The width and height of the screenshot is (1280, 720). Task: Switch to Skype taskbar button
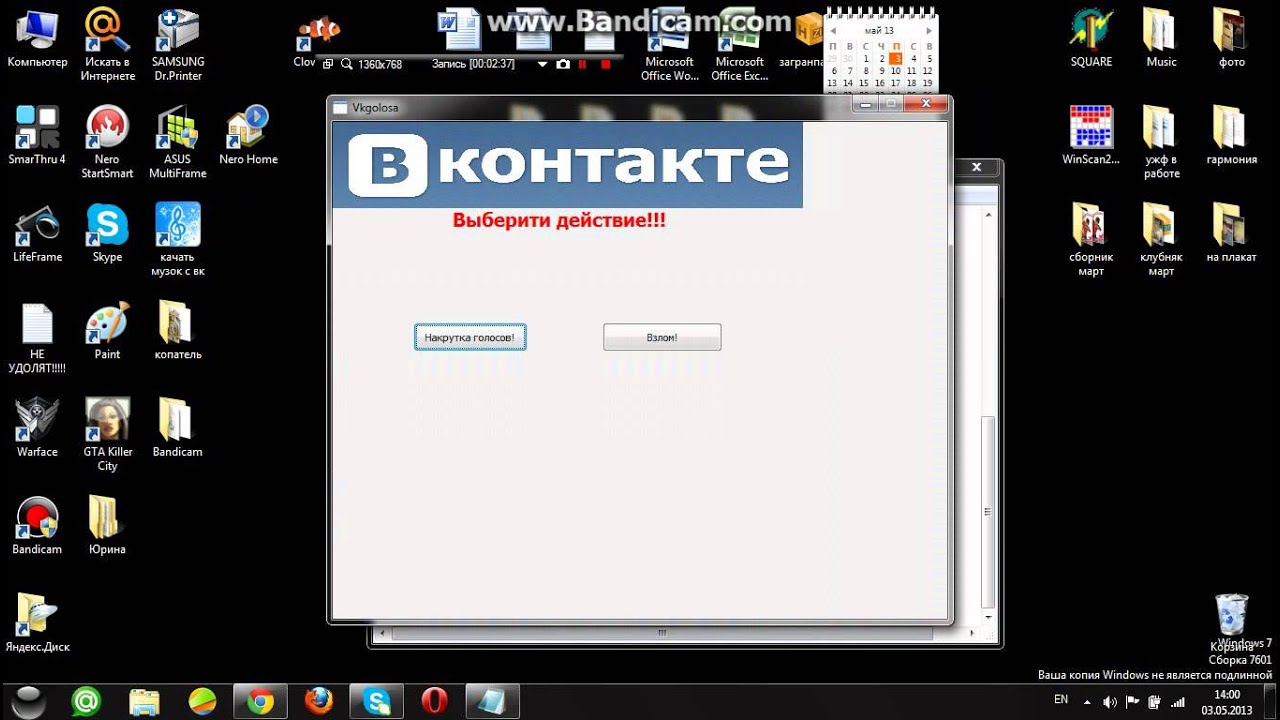pyautogui.click(x=377, y=701)
